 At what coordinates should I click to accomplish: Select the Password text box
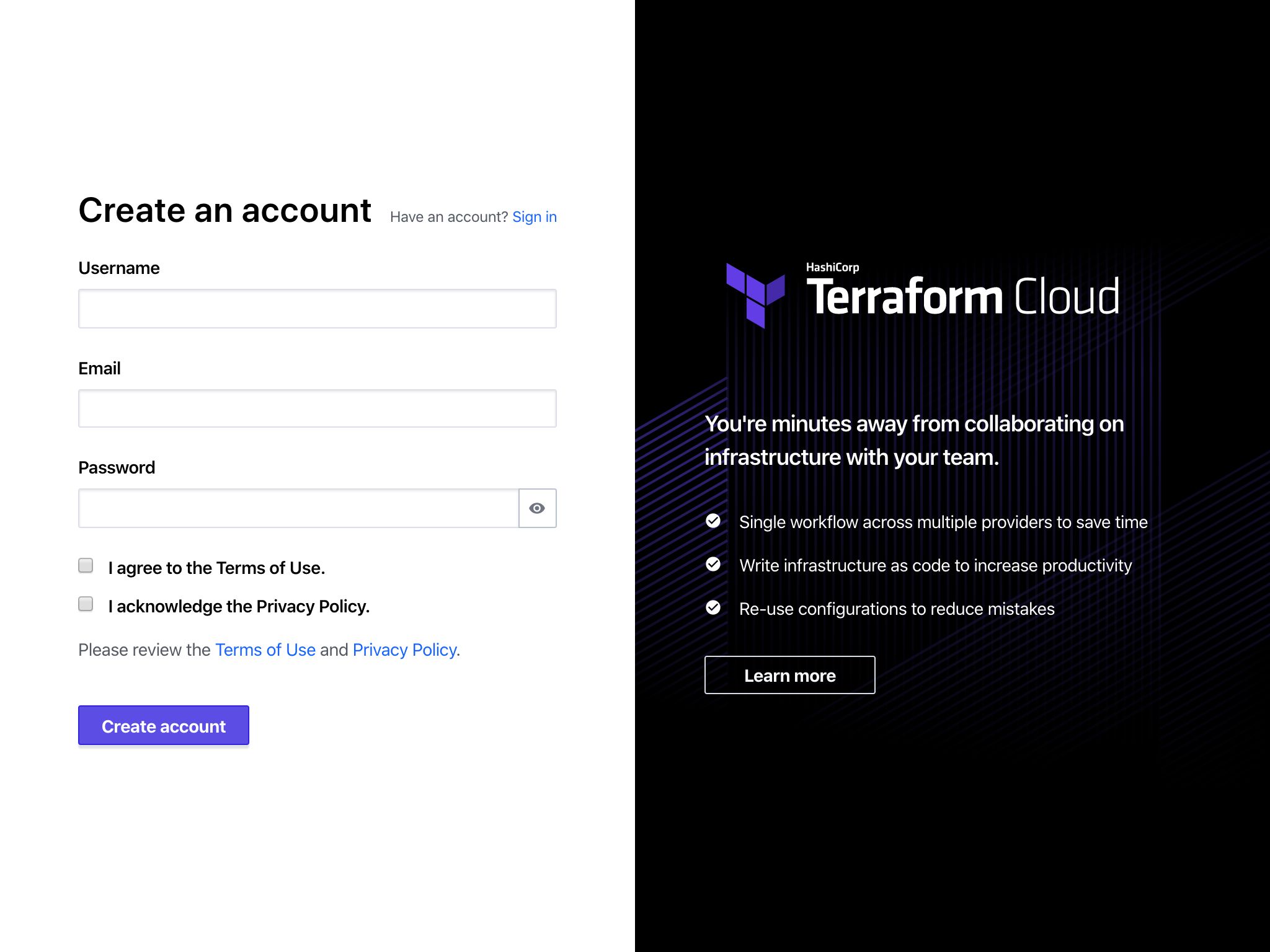(x=298, y=508)
